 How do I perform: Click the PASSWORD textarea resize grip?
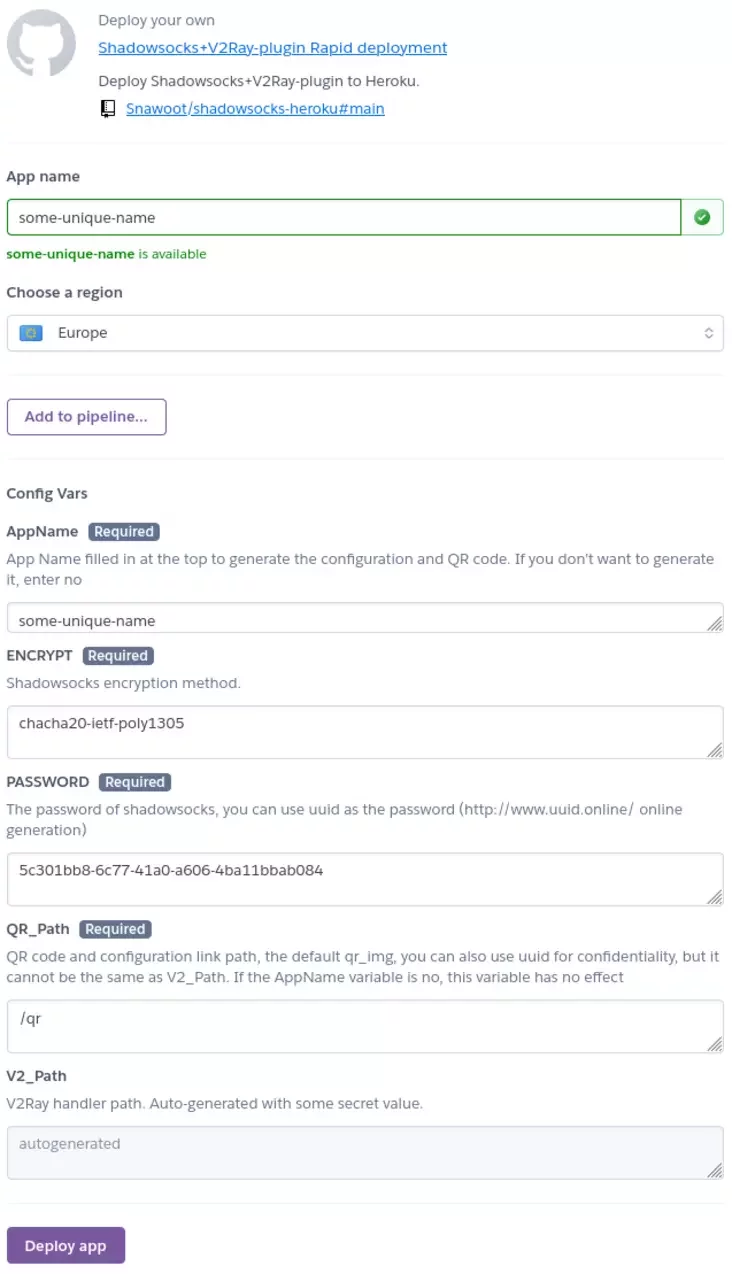click(x=714, y=897)
